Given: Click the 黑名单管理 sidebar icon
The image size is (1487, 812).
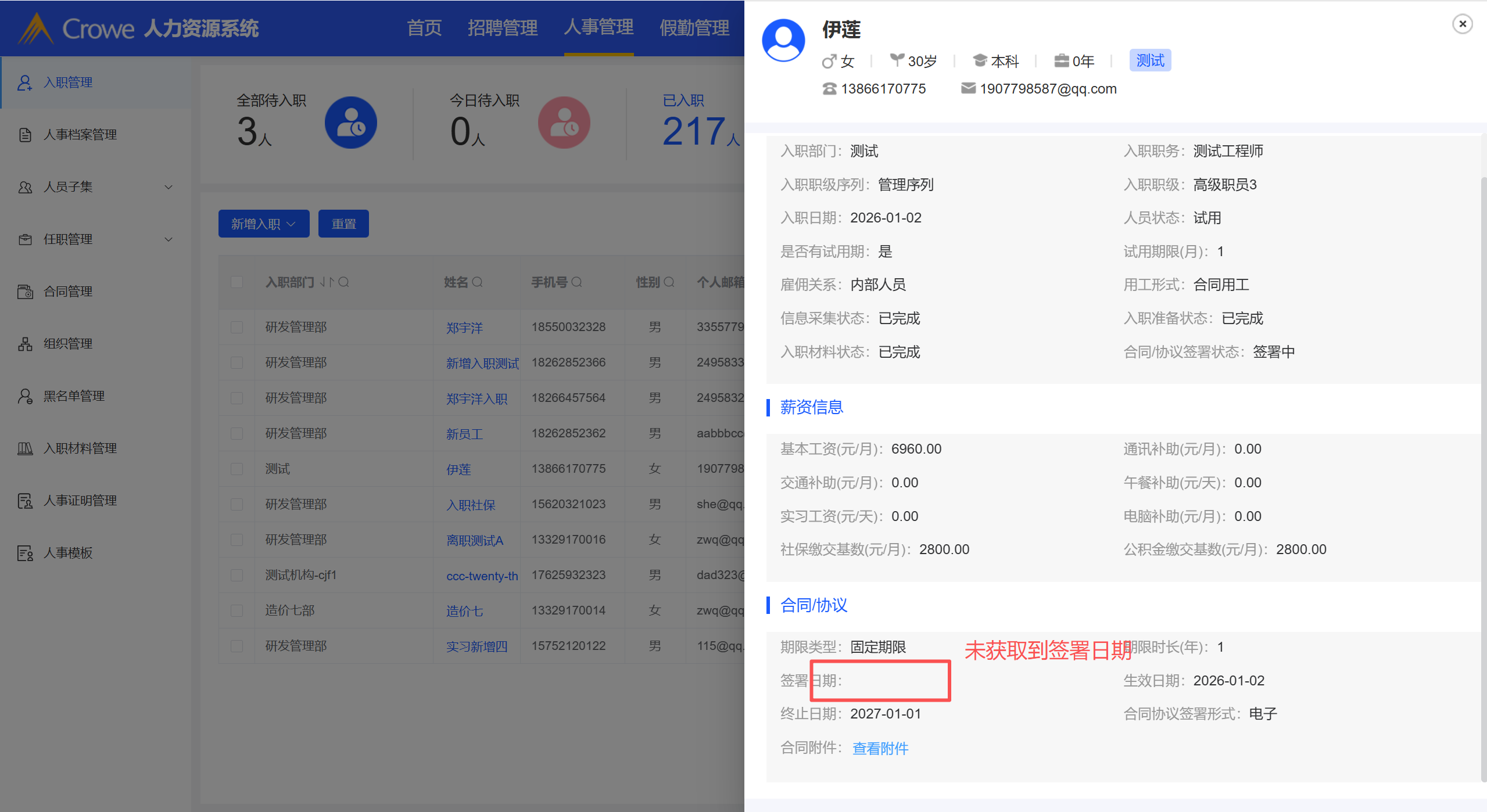Looking at the screenshot, I should (x=25, y=396).
